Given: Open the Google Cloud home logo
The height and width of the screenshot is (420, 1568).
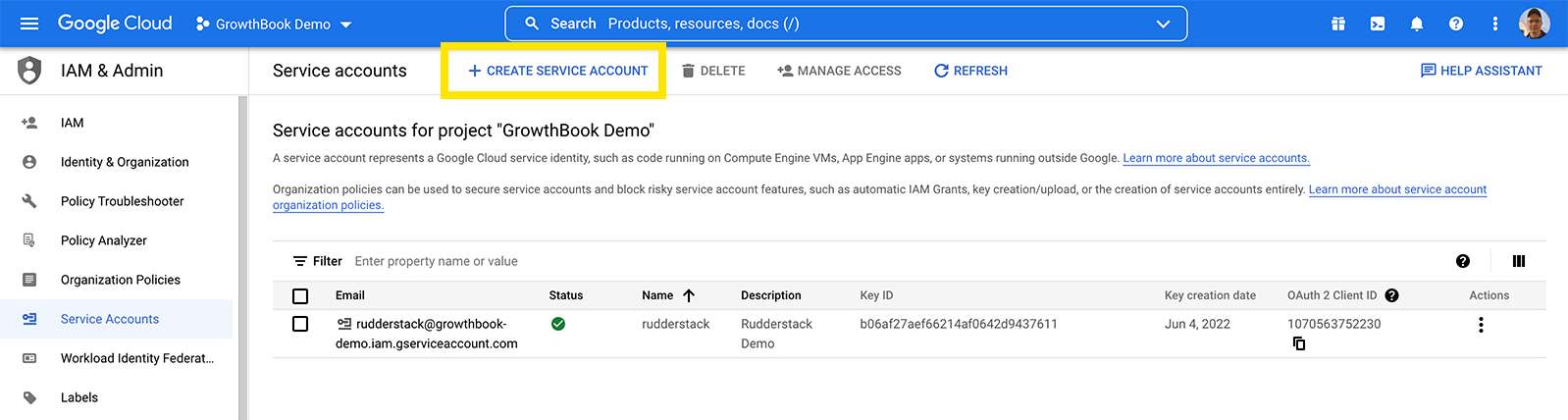Looking at the screenshot, I should coord(115,24).
